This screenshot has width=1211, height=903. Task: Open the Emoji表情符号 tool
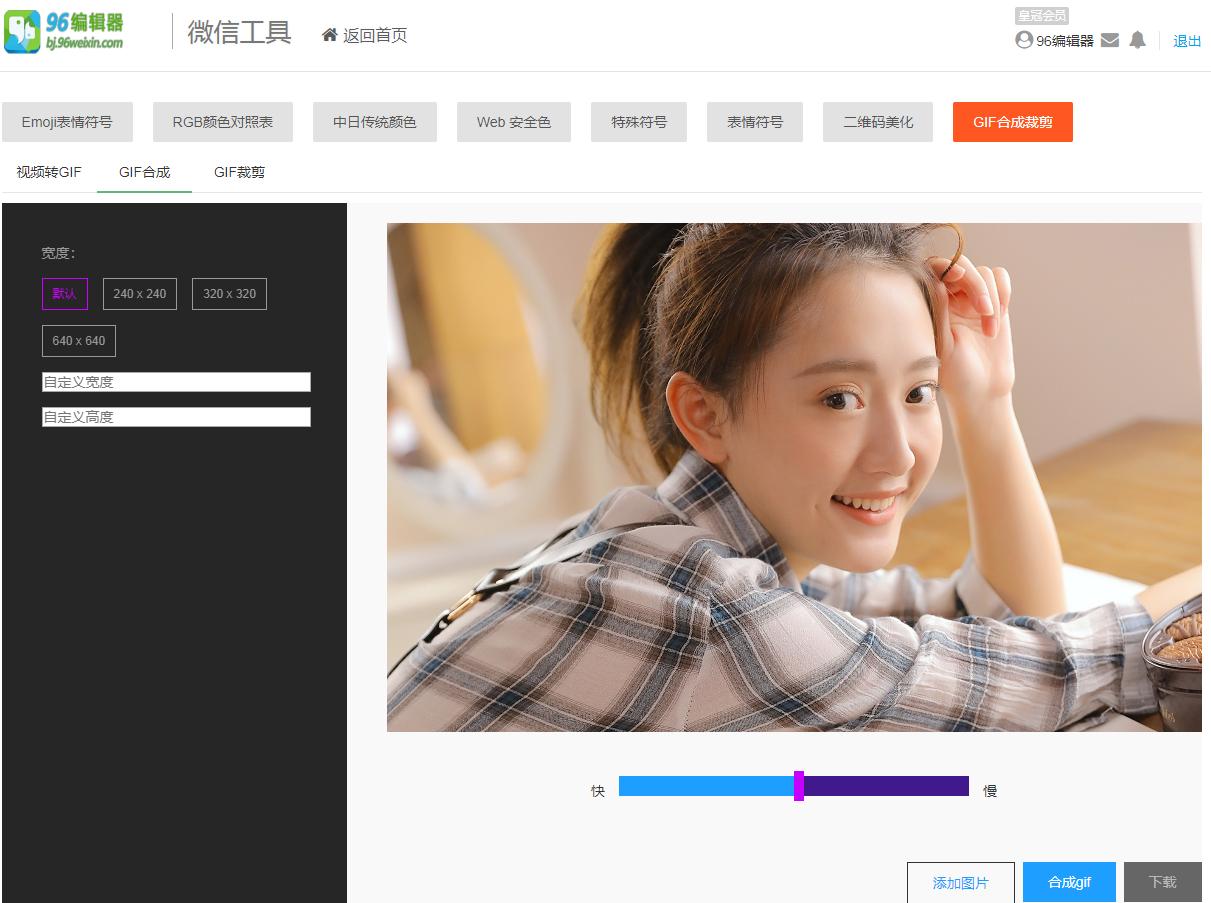67,122
